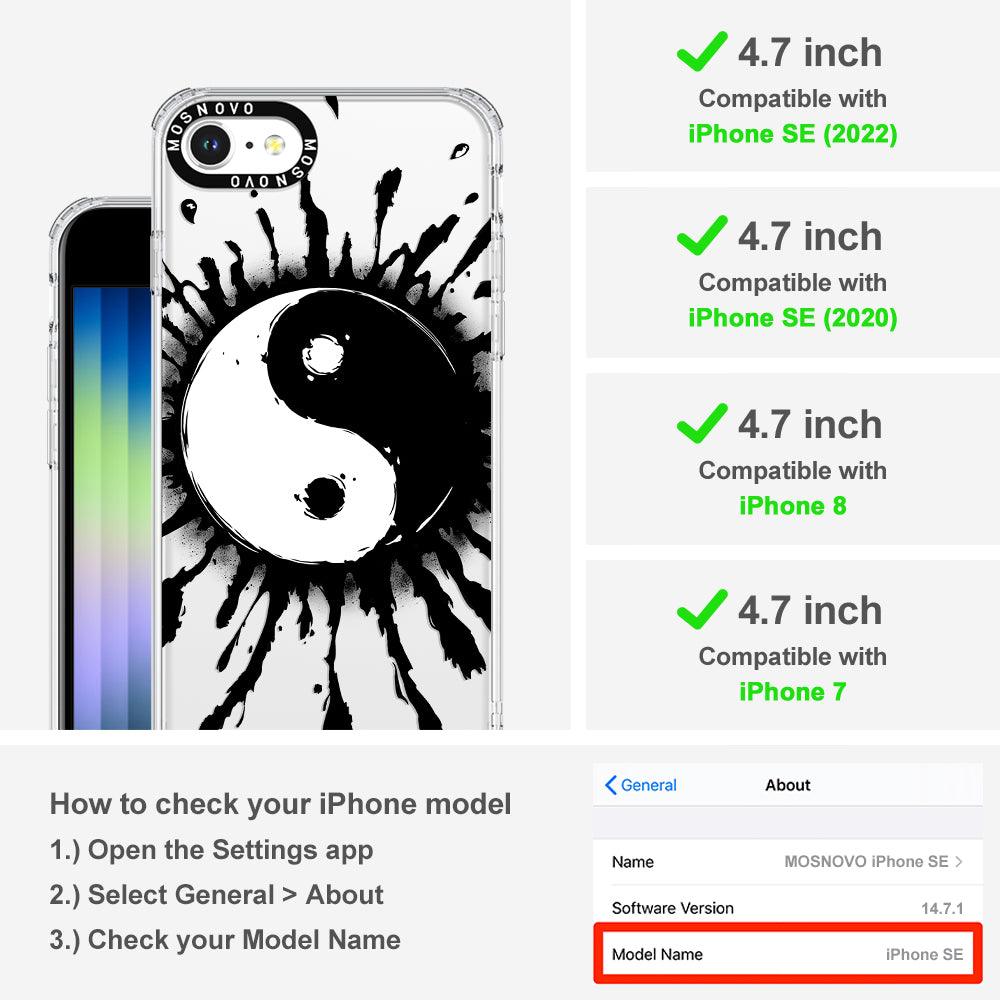Click the iPhone 7 green text

pos(793,691)
